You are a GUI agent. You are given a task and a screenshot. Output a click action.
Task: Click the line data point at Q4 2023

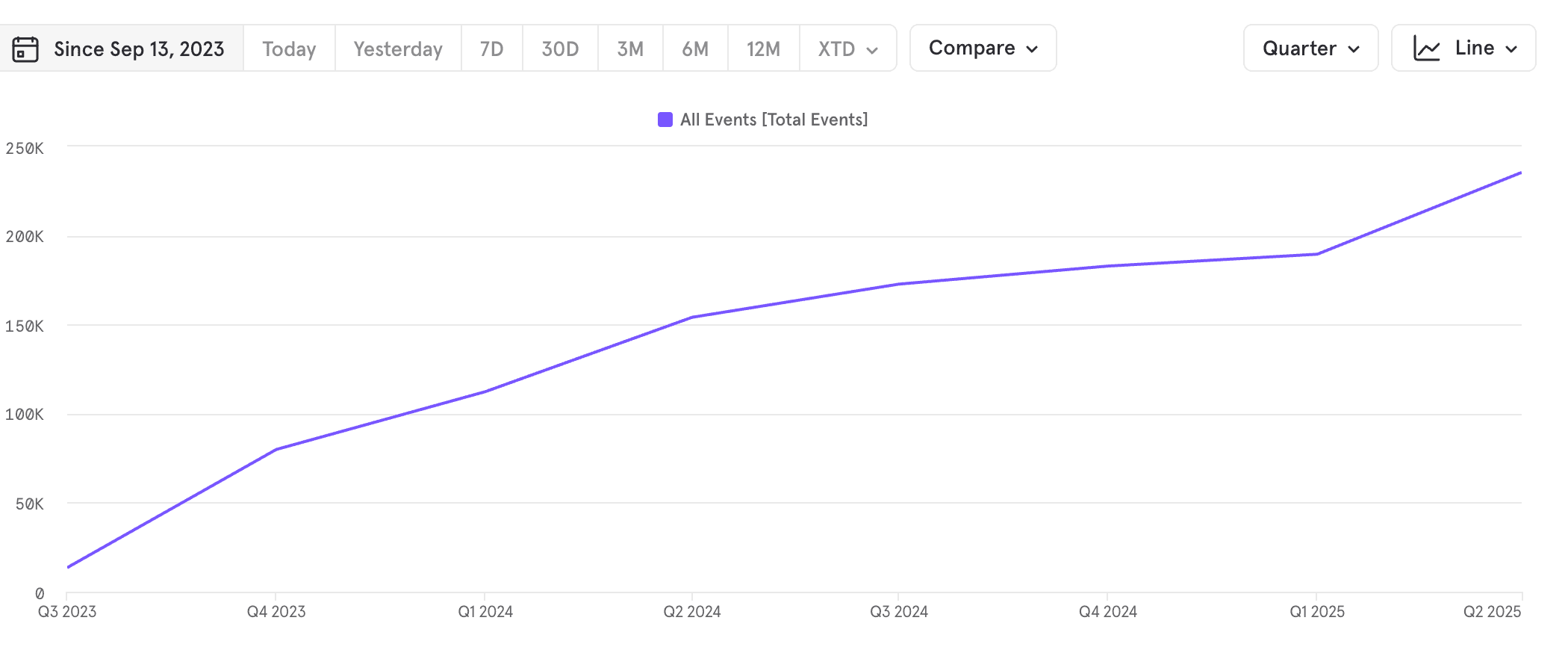point(276,449)
